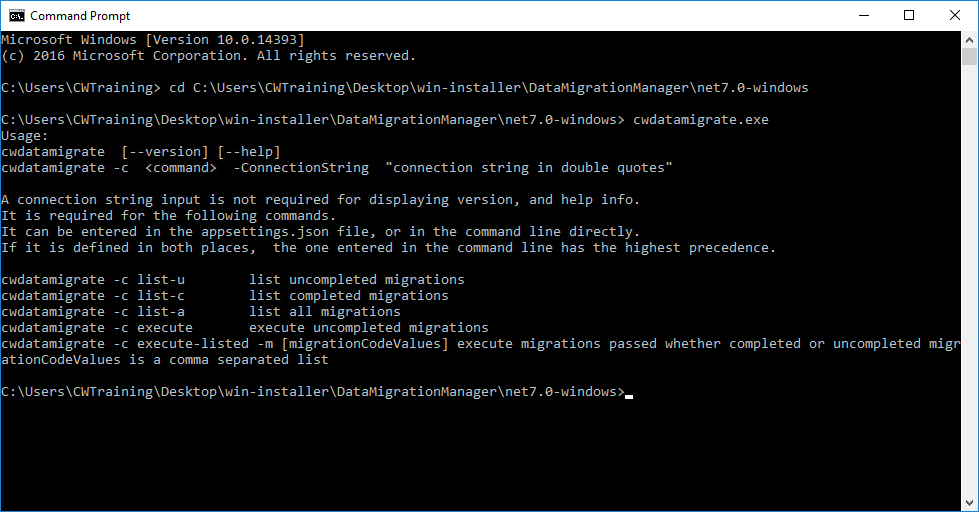Viewport: 979px width, 512px height.
Task: Click the 'appsettings.json' word
Action: click(265, 232)
